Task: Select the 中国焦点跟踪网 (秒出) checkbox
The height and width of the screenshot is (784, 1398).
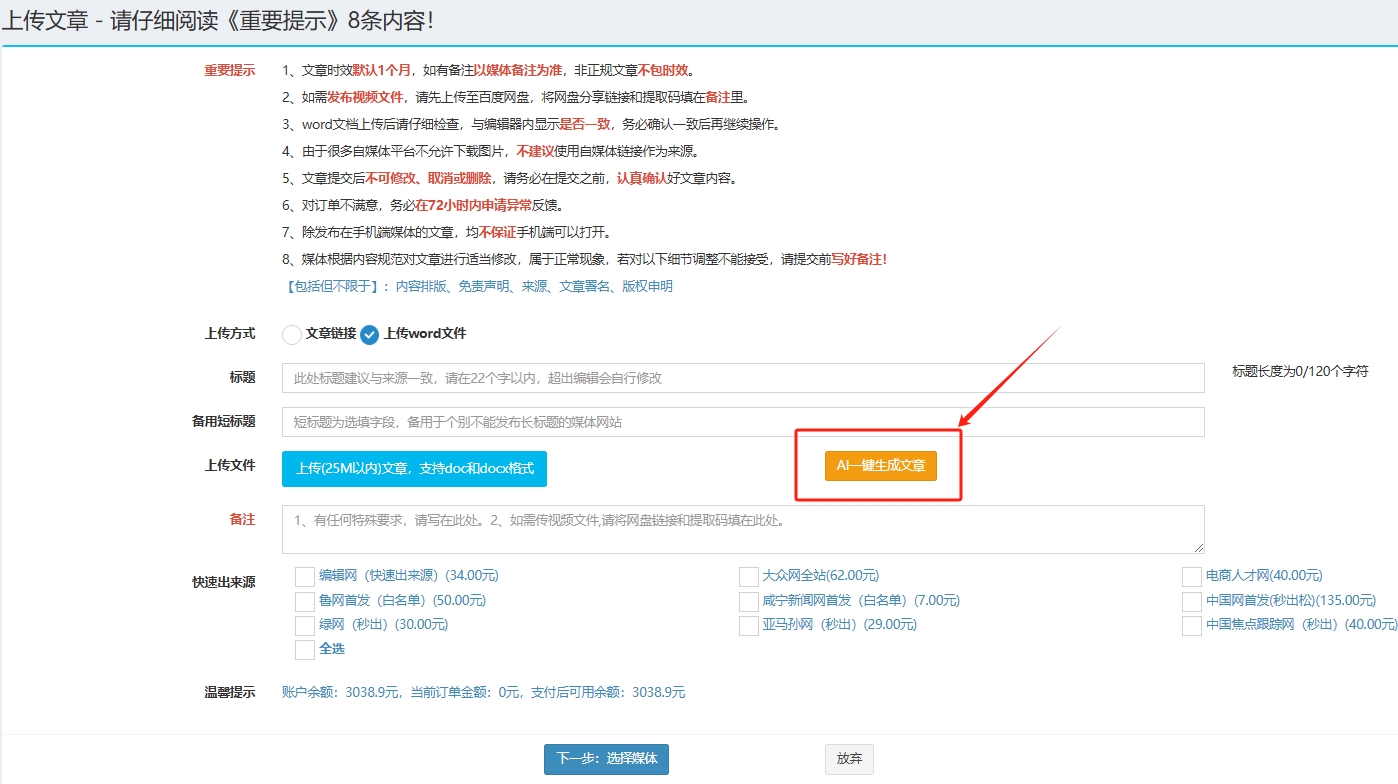Action: [x=1191, y=626]
